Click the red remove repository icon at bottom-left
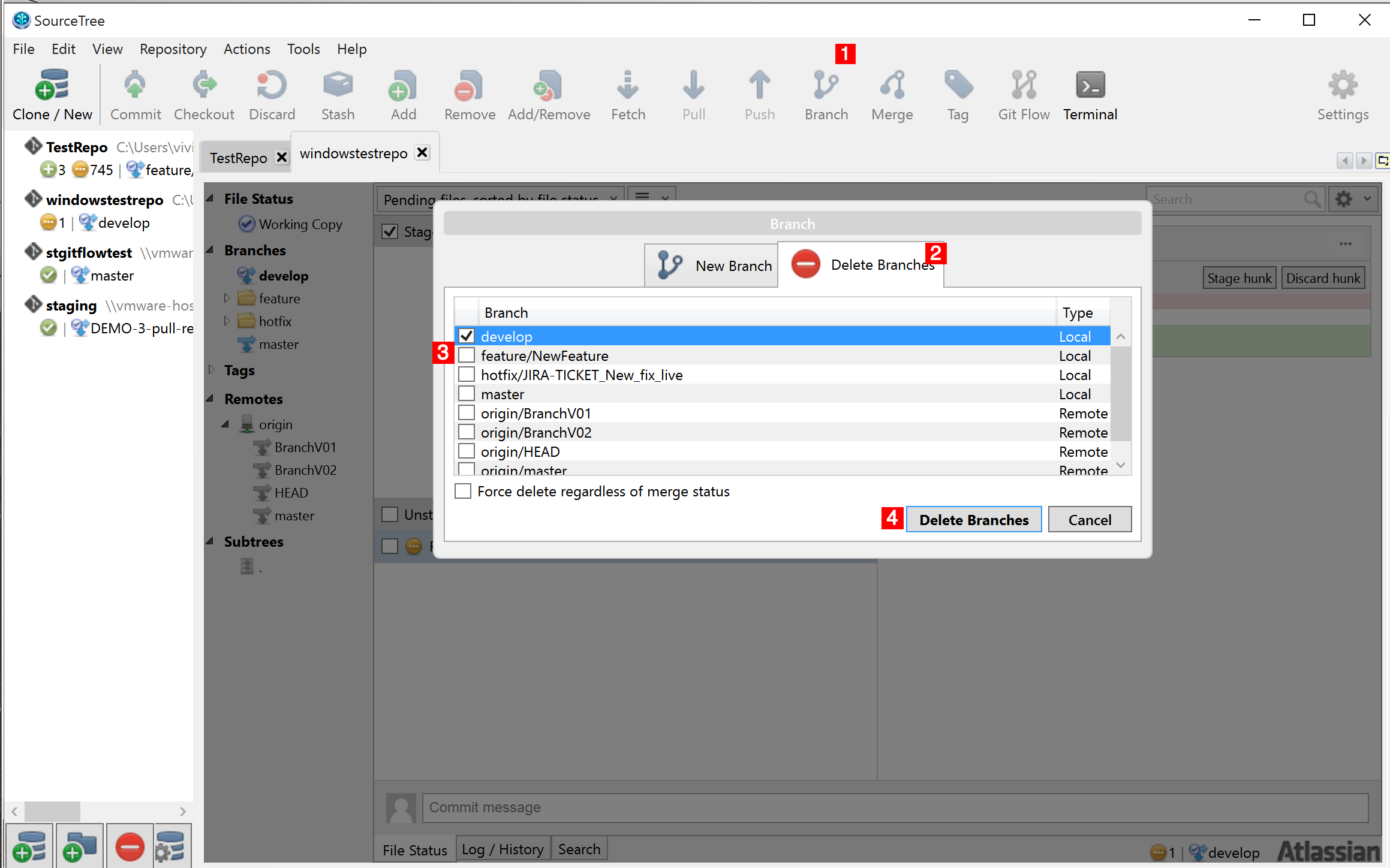Screen dimensions: 1390x868 click(130, 847)
